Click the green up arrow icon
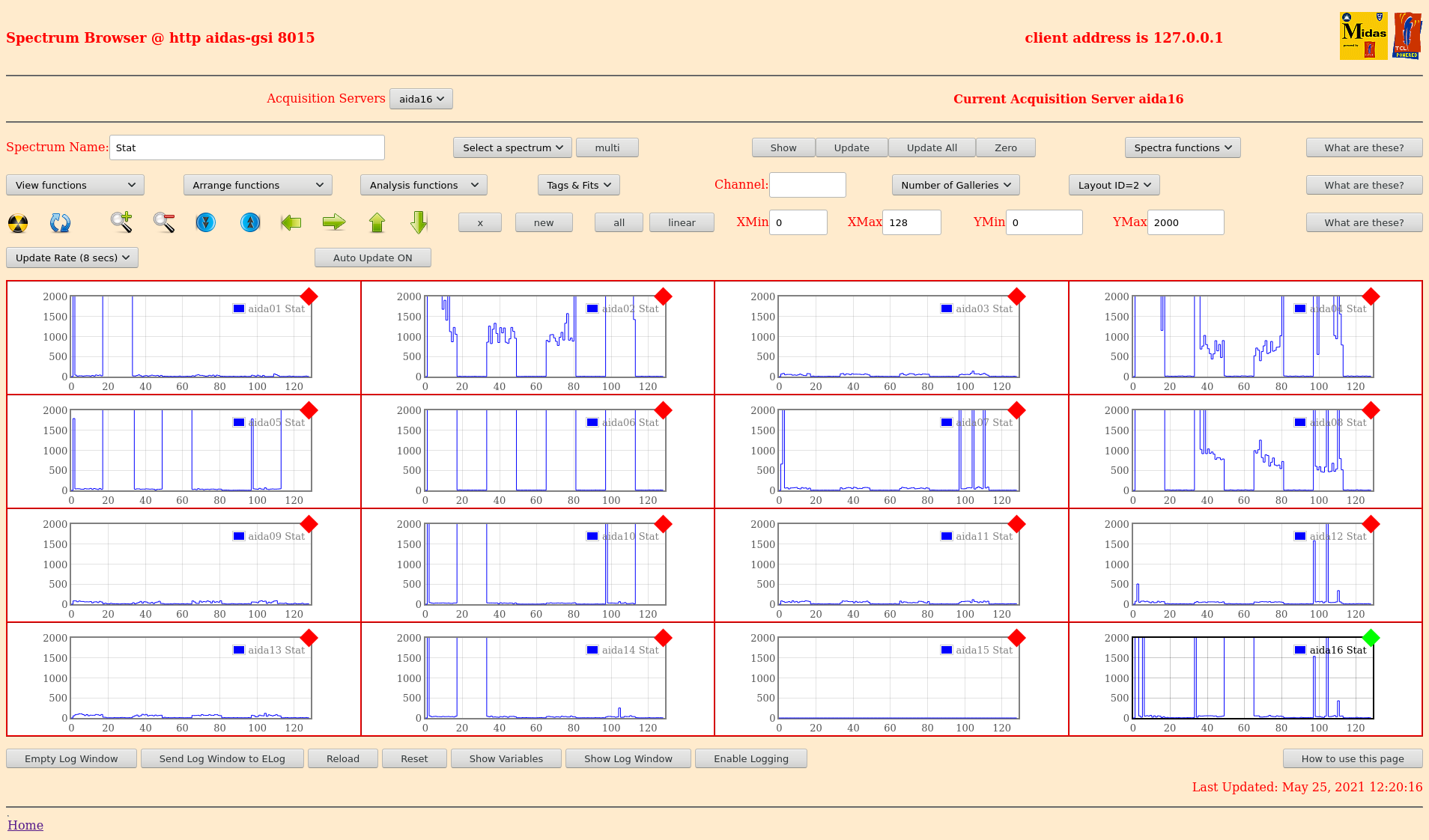 [x=377, y=222]
